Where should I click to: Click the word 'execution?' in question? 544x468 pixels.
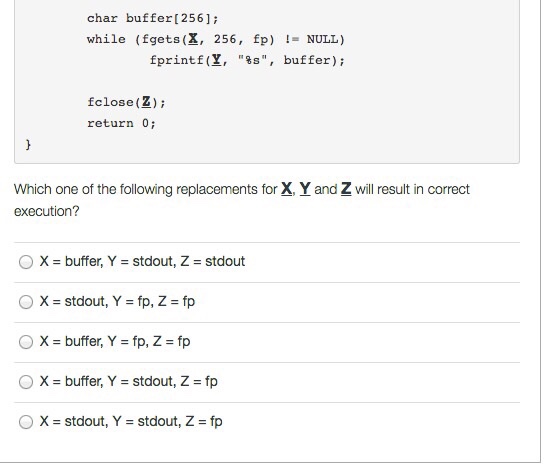coord(47,211)
